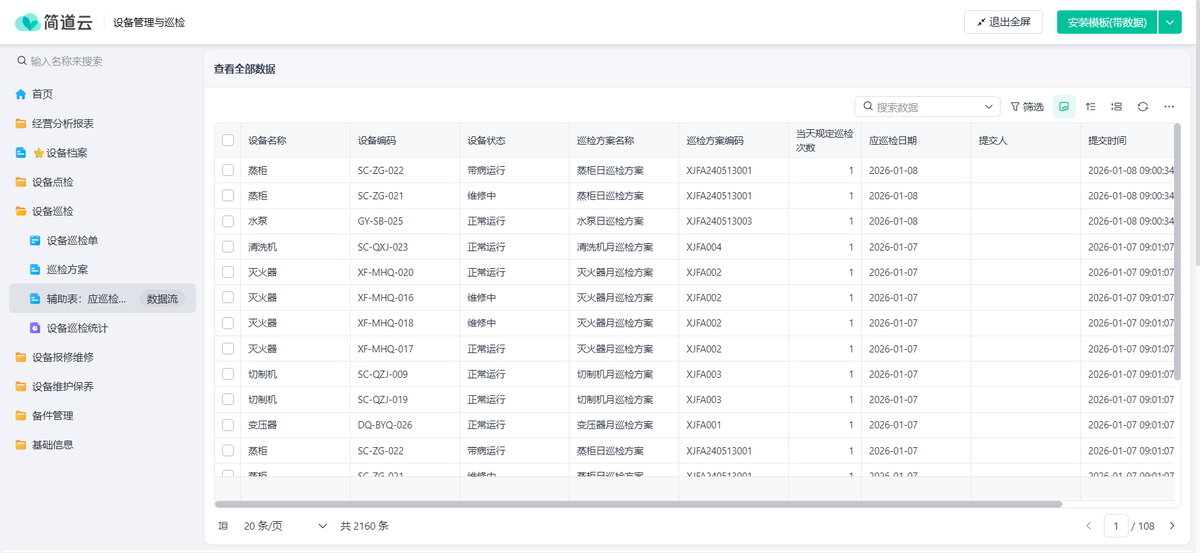
Task: Click the 简道云 logo
Action: point(53,22)
